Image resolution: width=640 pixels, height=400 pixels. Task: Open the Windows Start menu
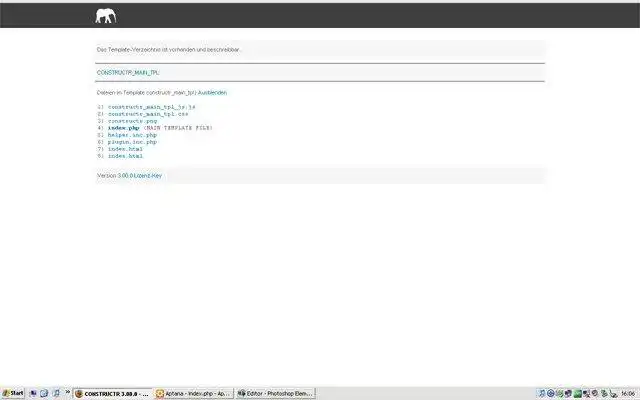click(13, 393)
